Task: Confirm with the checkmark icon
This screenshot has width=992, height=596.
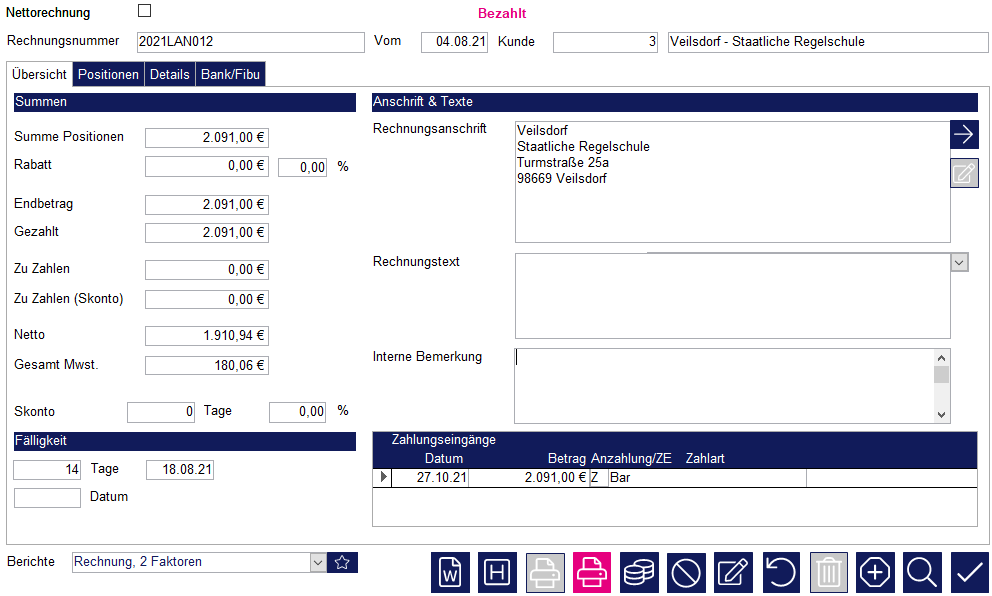Action: [969, 573]
